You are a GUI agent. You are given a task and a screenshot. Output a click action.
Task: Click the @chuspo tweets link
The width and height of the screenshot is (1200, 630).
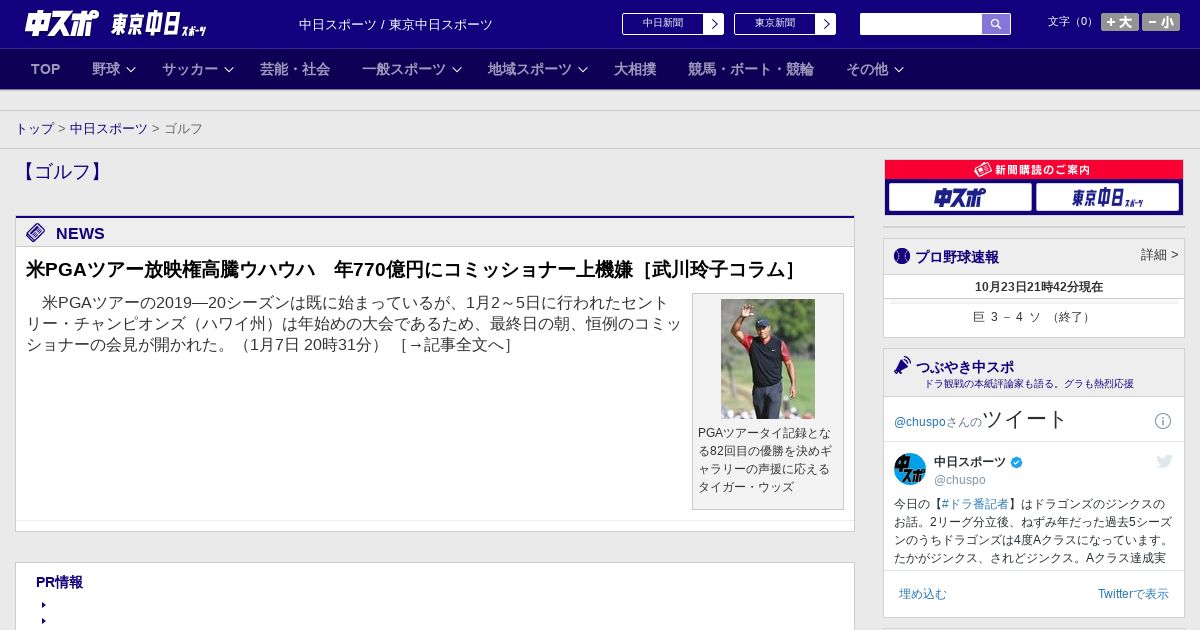click(x=919, y=422)
